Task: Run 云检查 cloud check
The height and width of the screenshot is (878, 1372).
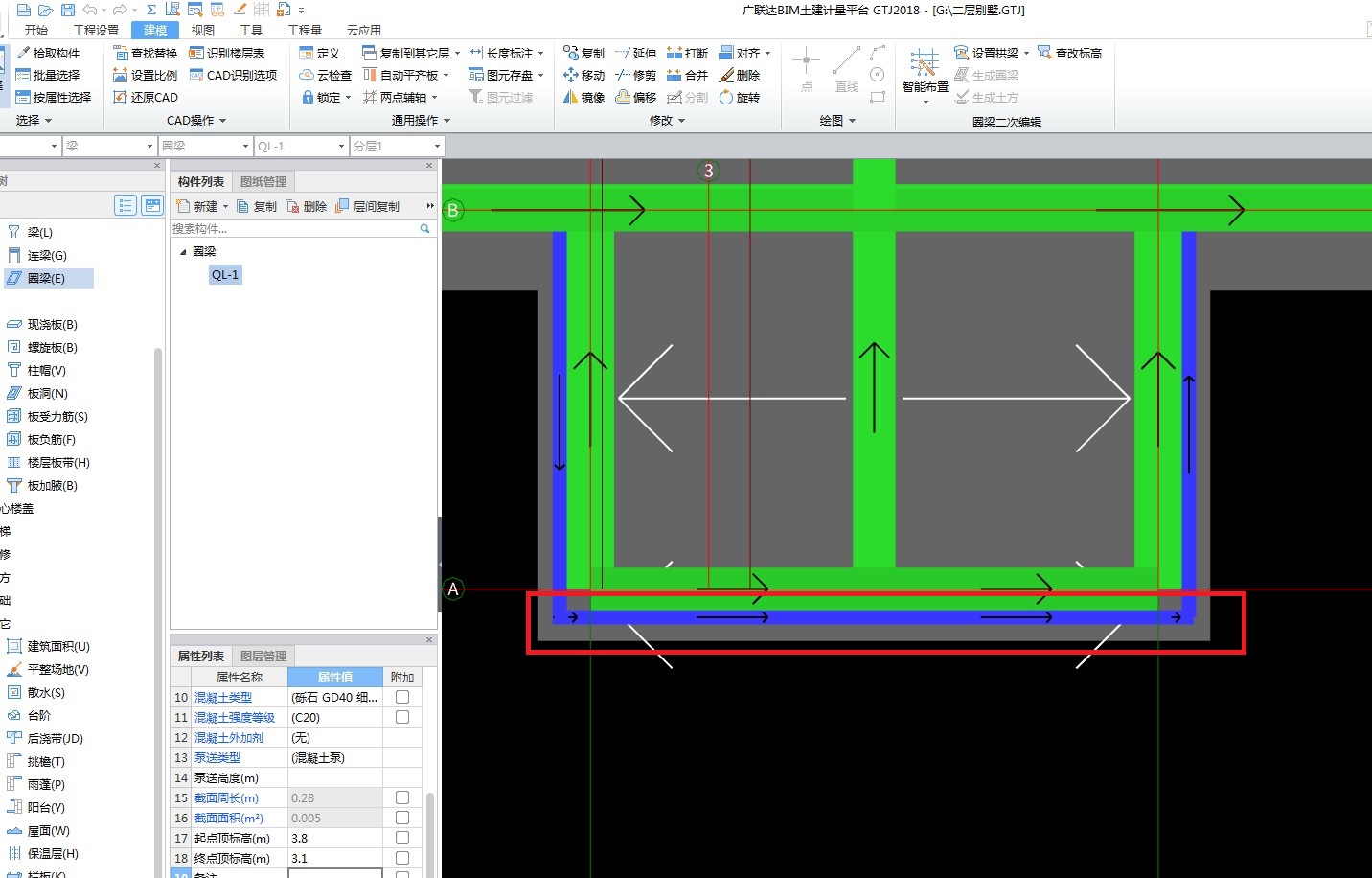Action: point(326,75)
